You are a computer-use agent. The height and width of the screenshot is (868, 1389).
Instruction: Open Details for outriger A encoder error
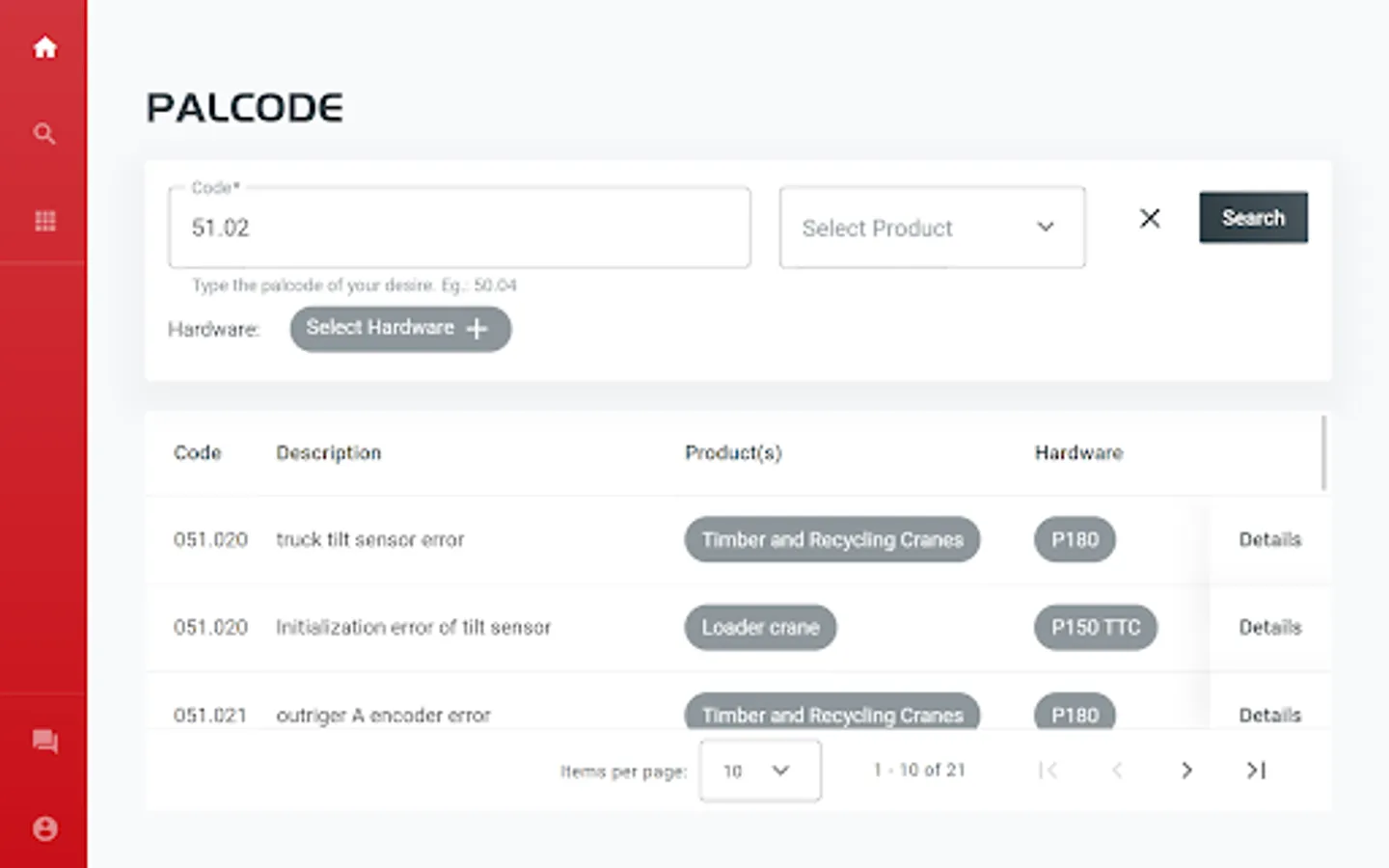[x=1269, y=715]
